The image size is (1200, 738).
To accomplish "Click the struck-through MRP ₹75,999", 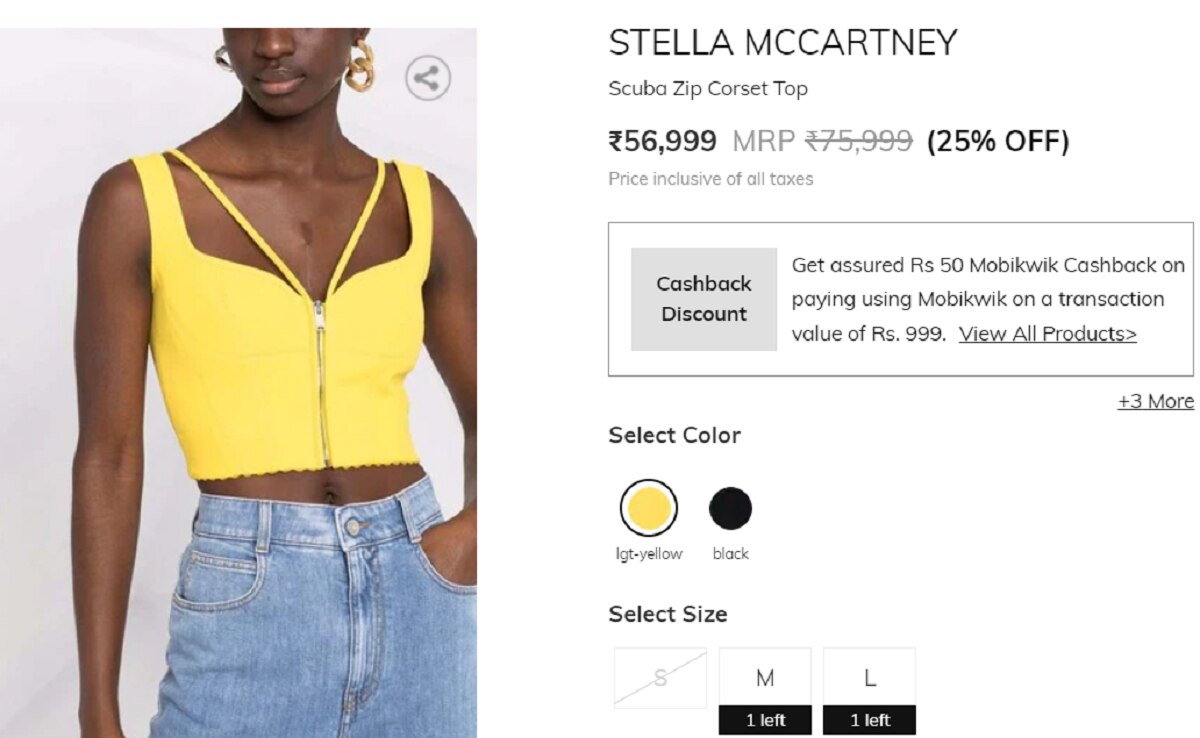I will click(x=858, y=141).
